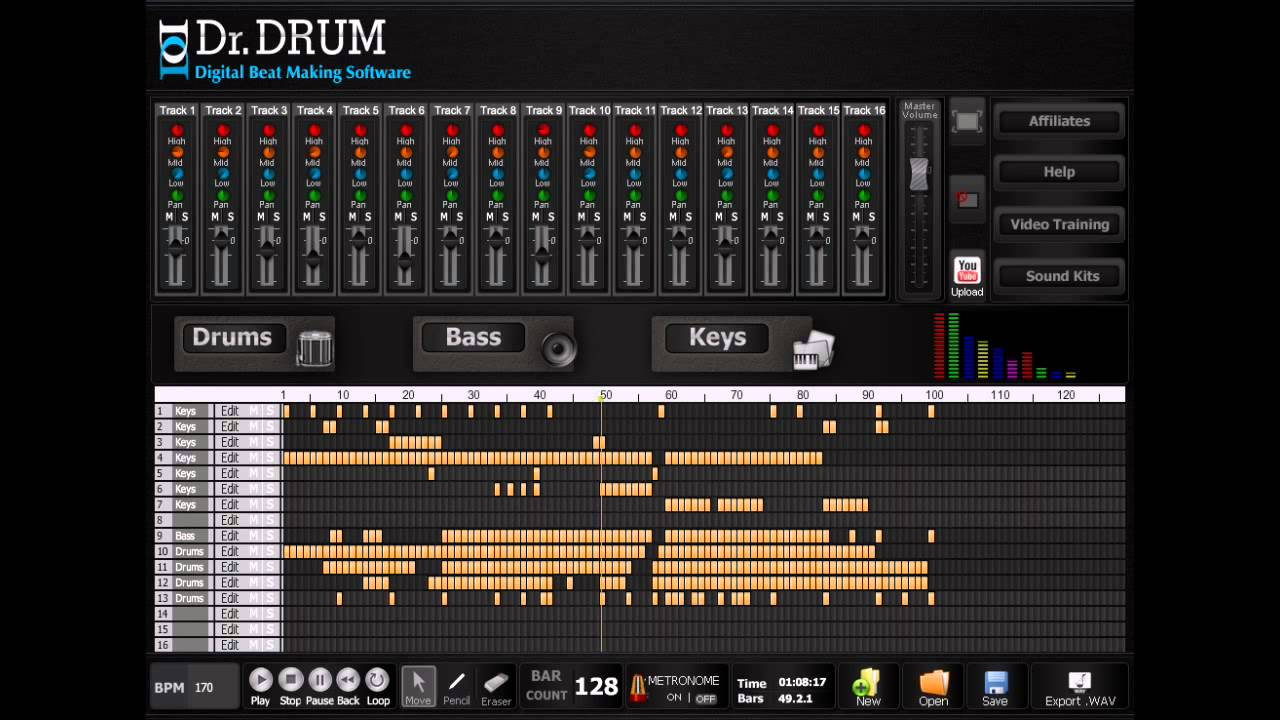This screenshot has width=1280, height=720.
Task: Click the Track 12 blue Low knob
Action: pyautogui.click(x=681, y=173)
